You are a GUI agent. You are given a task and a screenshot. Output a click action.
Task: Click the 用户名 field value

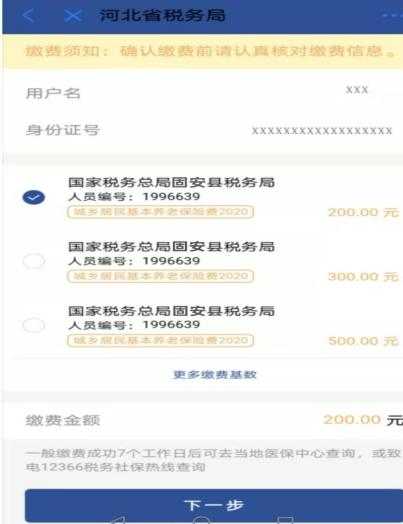(357, 90)
